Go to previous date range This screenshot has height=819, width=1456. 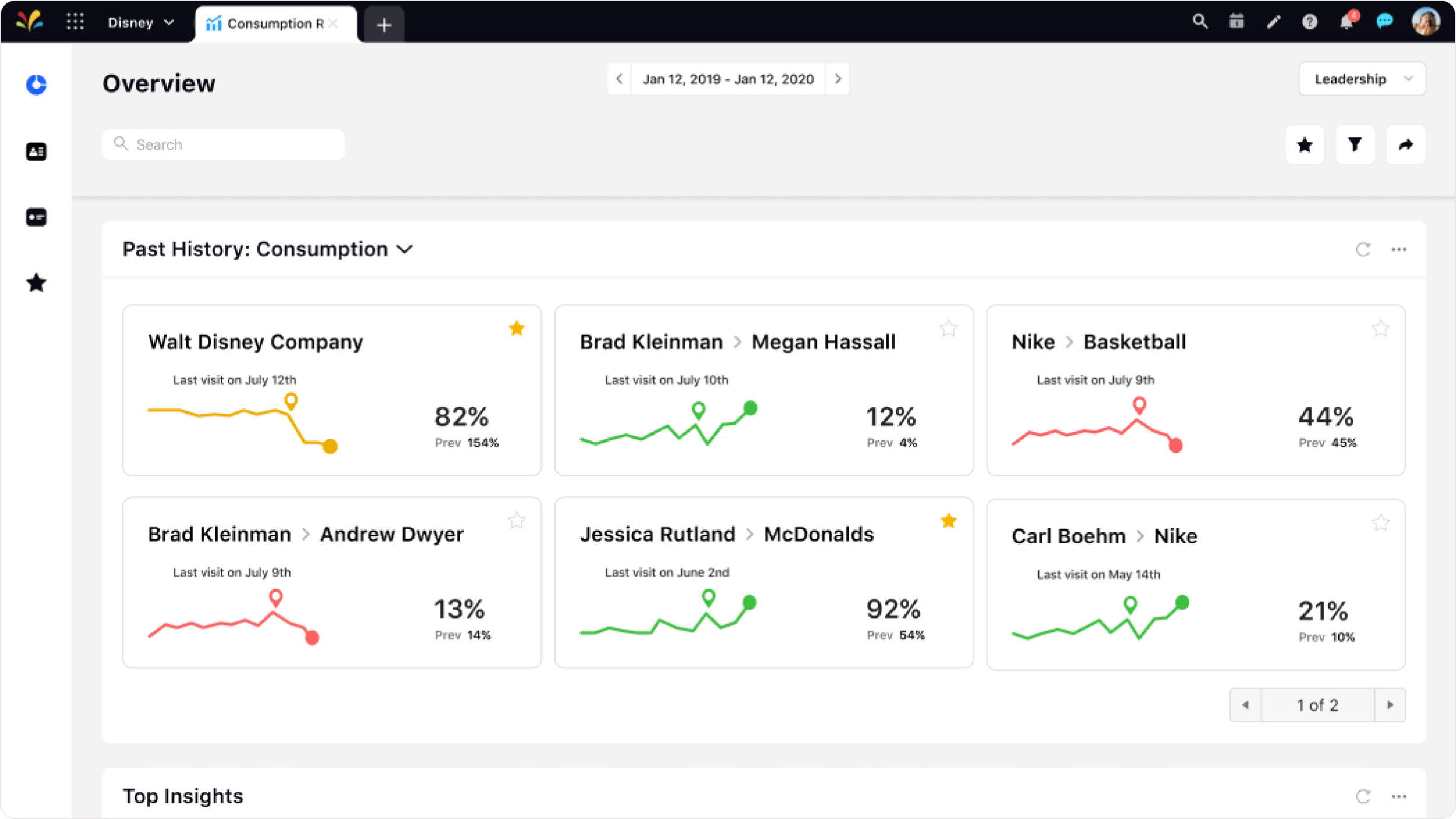tap(619, 79)
